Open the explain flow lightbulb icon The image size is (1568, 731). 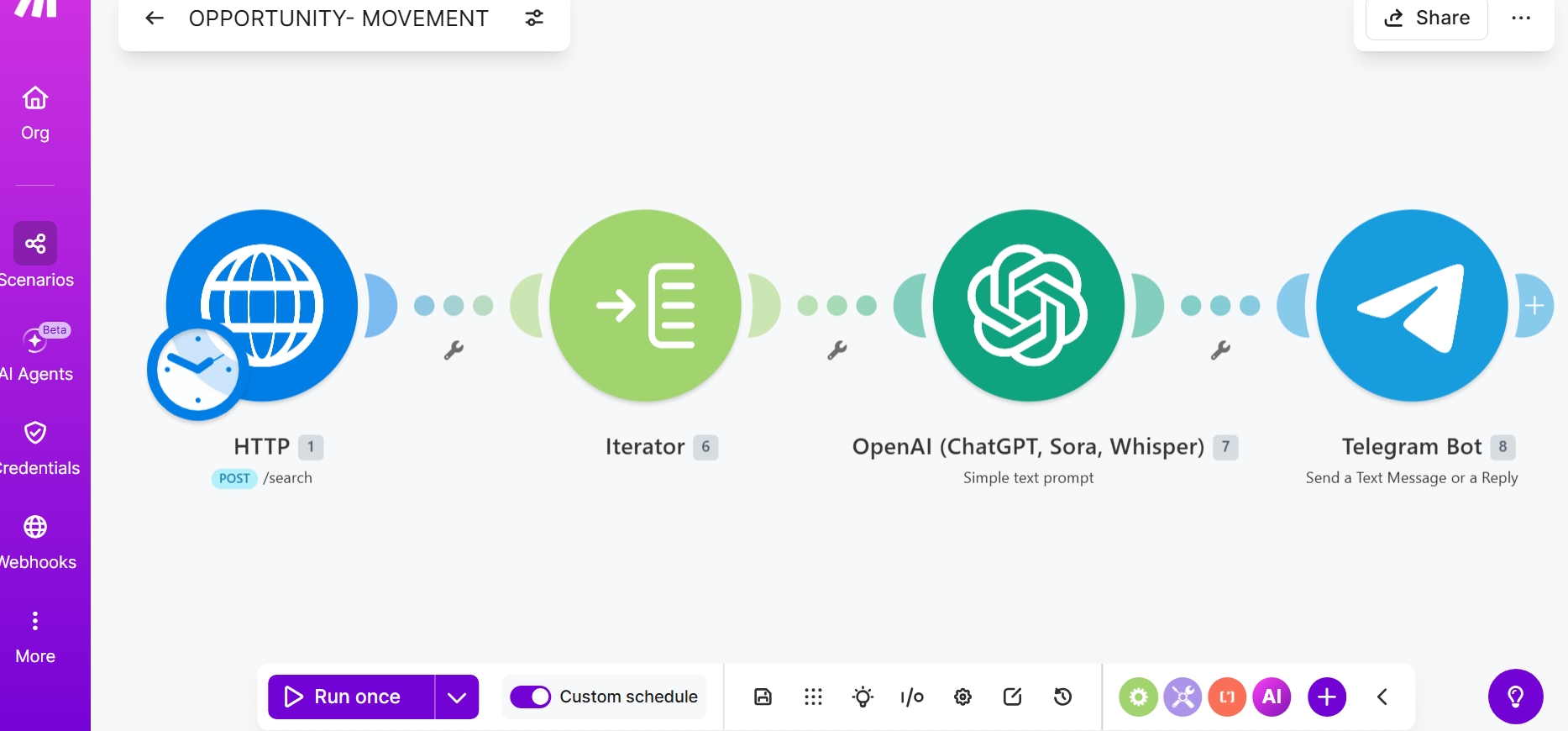863,697
